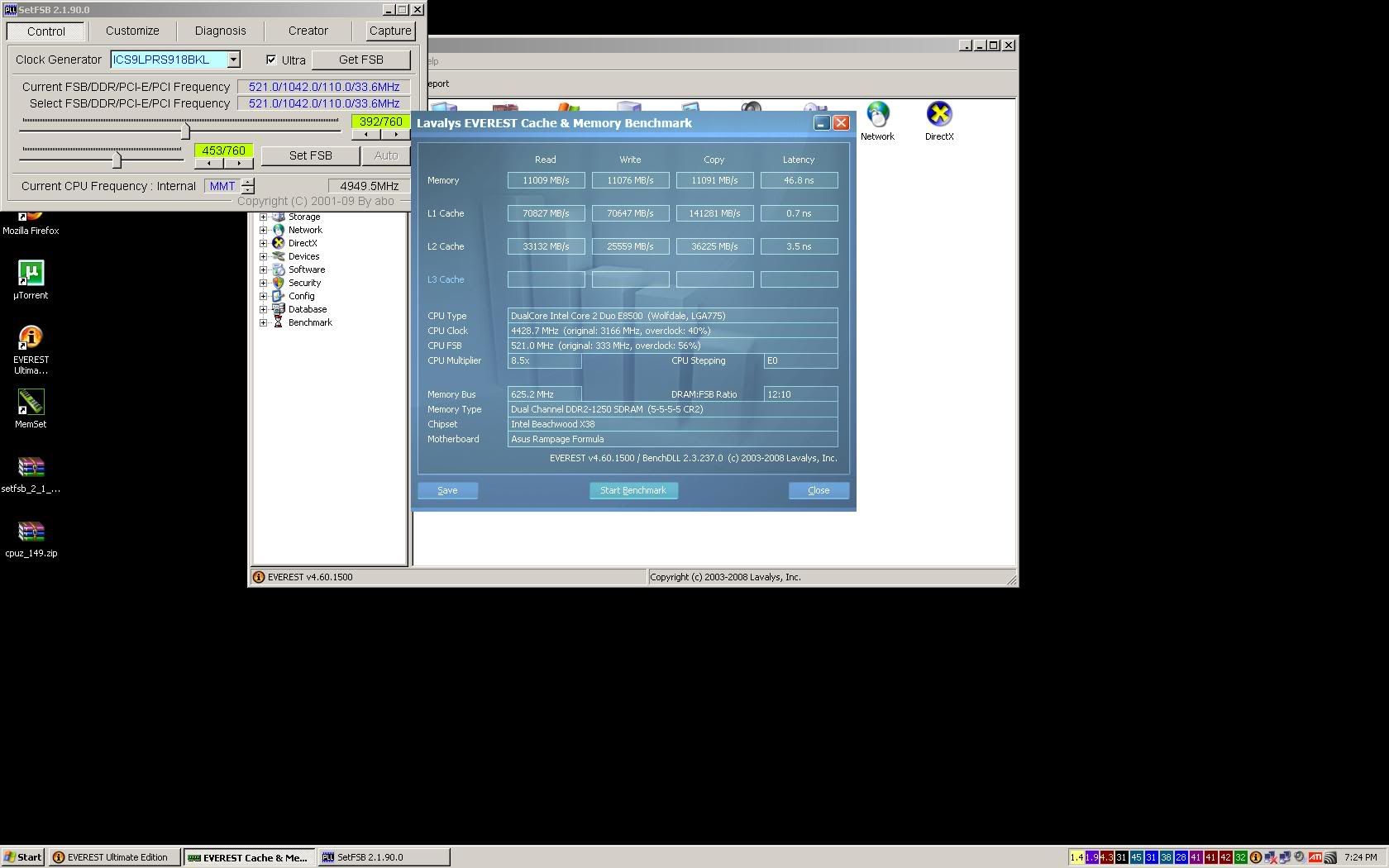Click the Save button in benchmark window
This screenshot has width=1389, height=868.
pyautogui.click(x=447, y=490)
